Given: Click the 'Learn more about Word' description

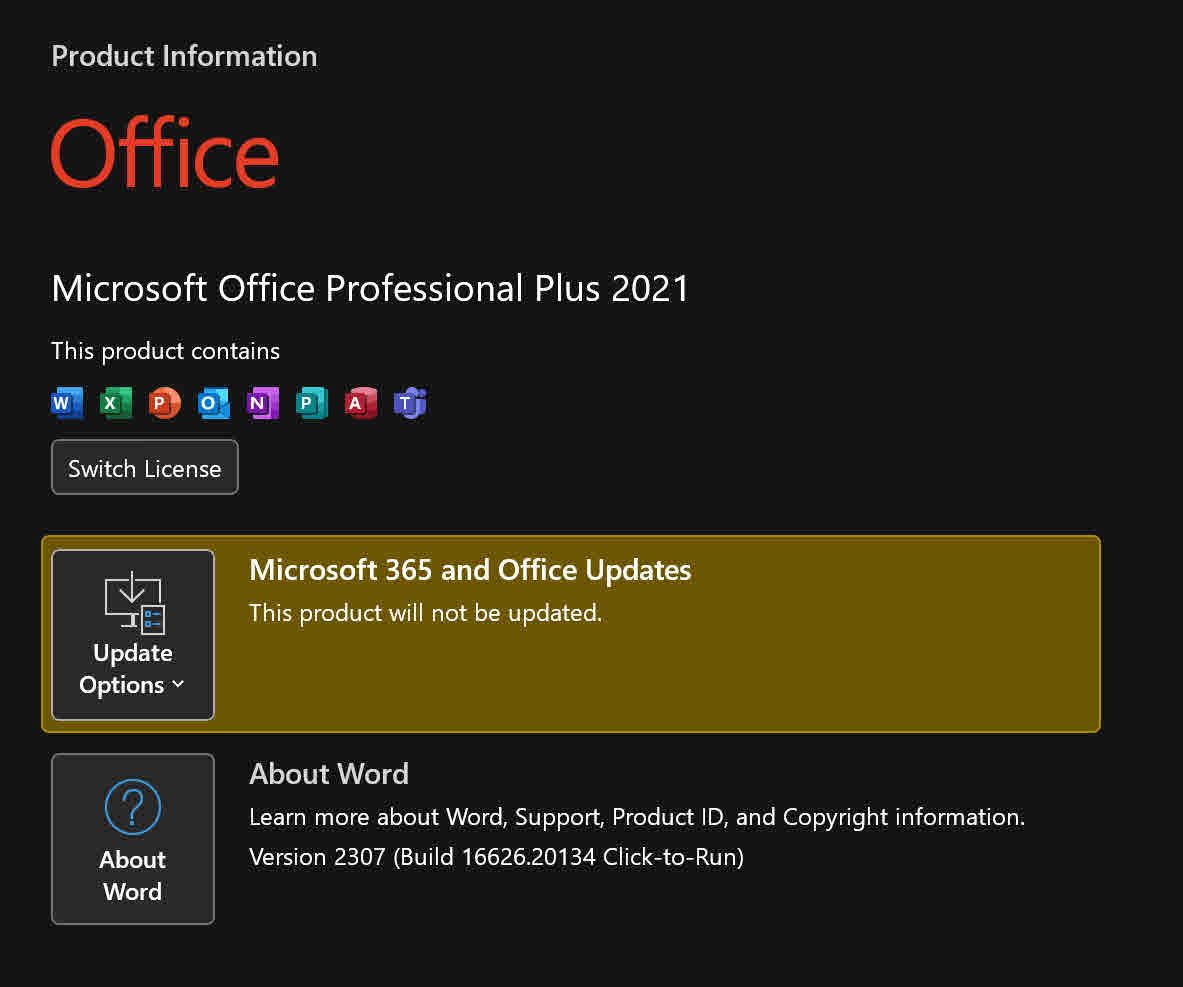Looking at the screenshot, I should (x=637, y=817).
